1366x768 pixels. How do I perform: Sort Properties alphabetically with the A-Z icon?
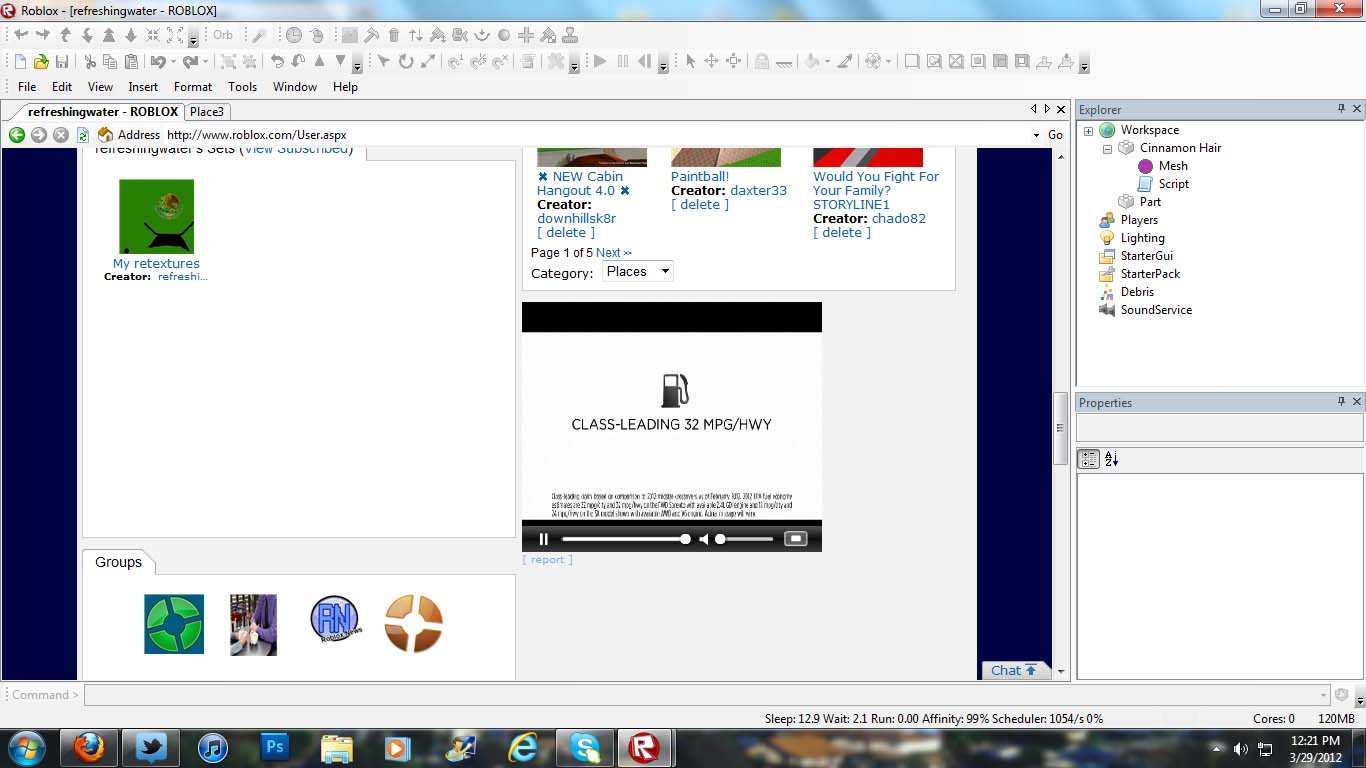(1111, 459)
